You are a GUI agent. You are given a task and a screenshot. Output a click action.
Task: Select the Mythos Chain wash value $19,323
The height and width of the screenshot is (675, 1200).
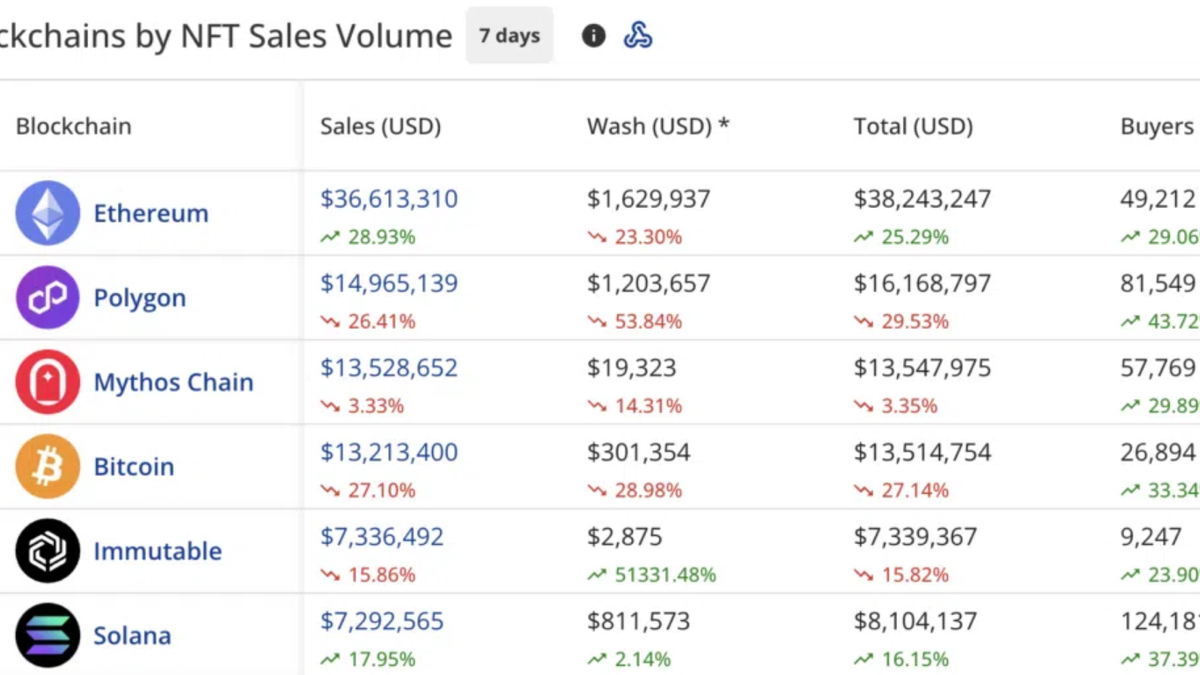pos(632,367)
